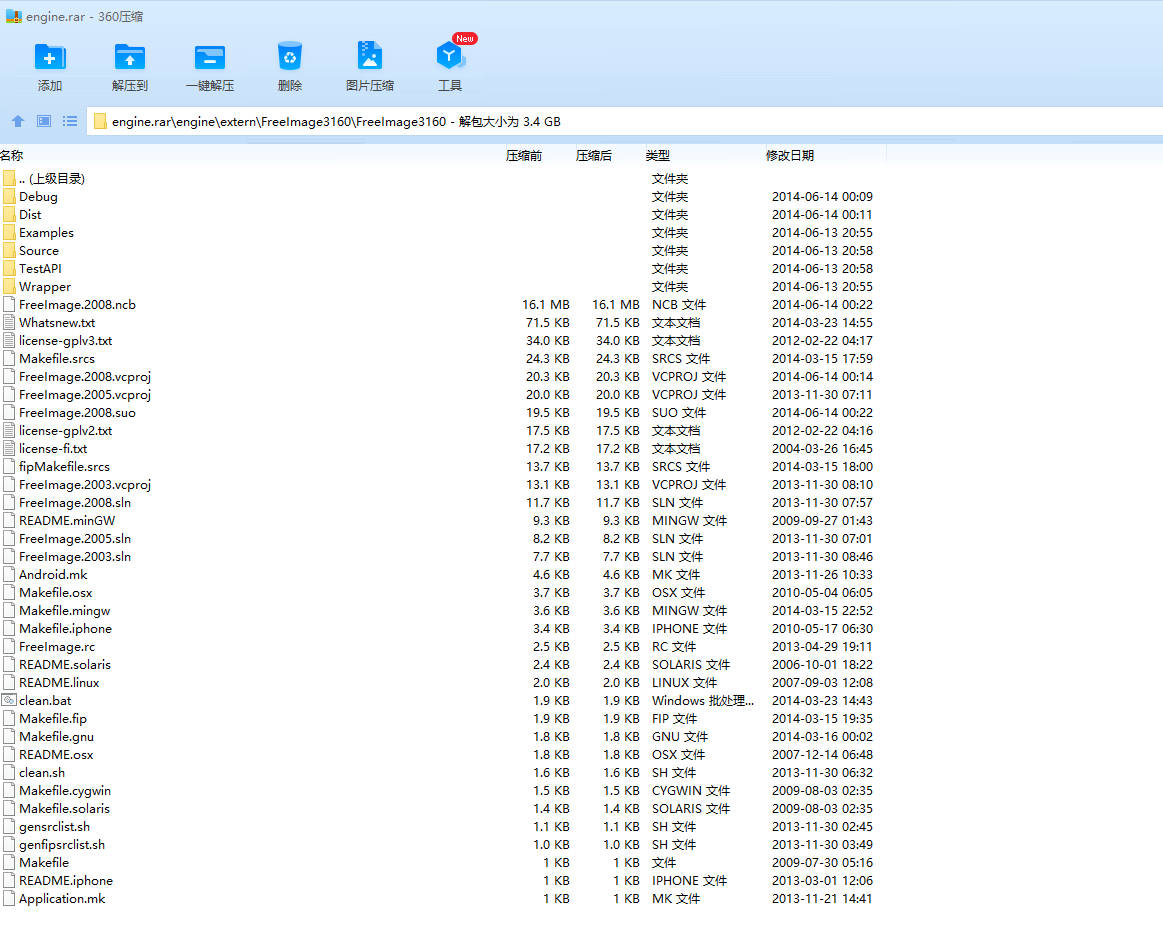Select the Whatsnew.txt file
The height and width of the screenshot is (931, 1163).
tap(57, 322)
